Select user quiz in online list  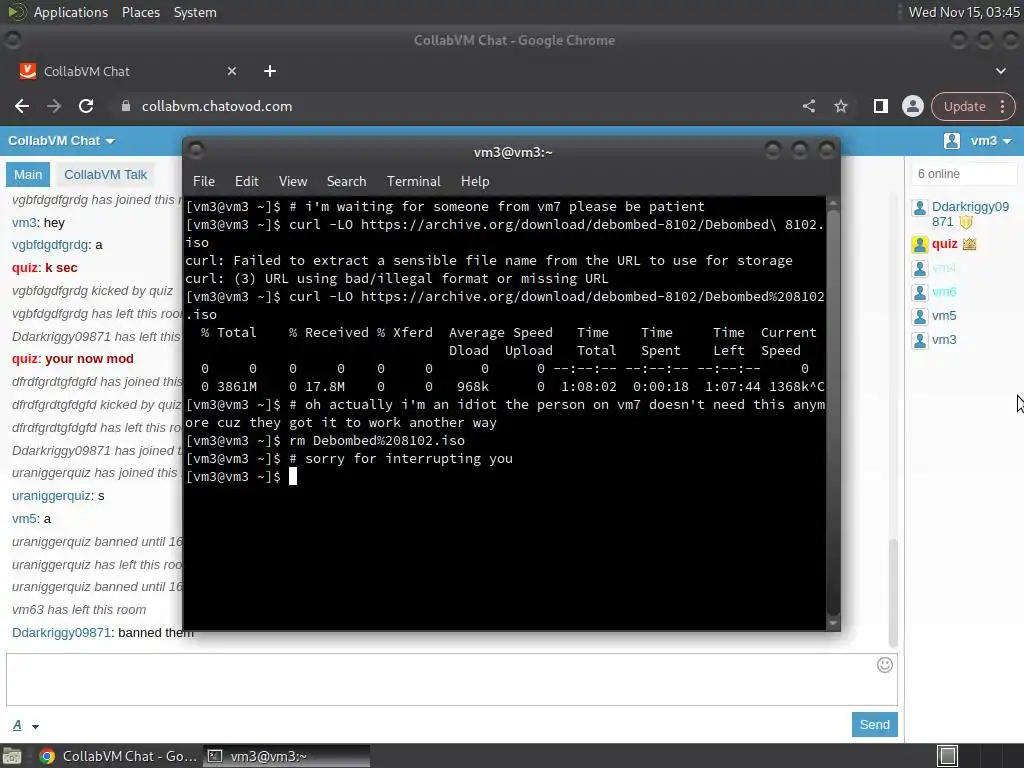pyautogui.click(x=944, y=244)
